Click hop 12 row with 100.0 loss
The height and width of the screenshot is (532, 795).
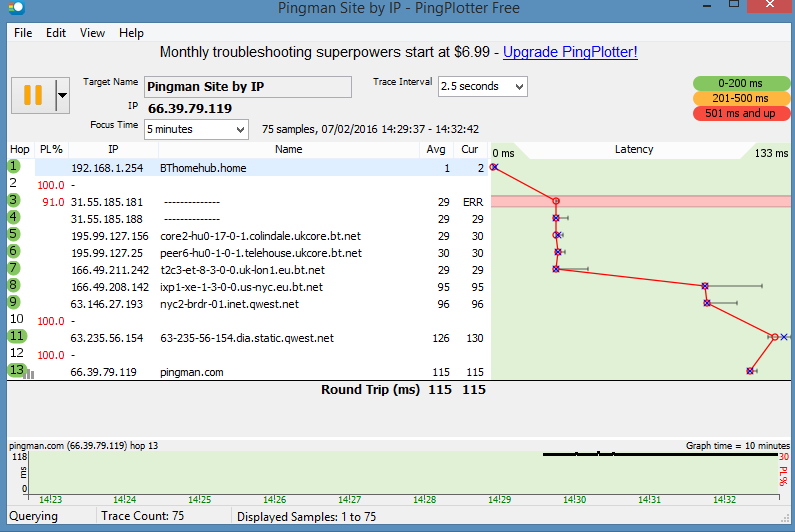coord(247,355)
